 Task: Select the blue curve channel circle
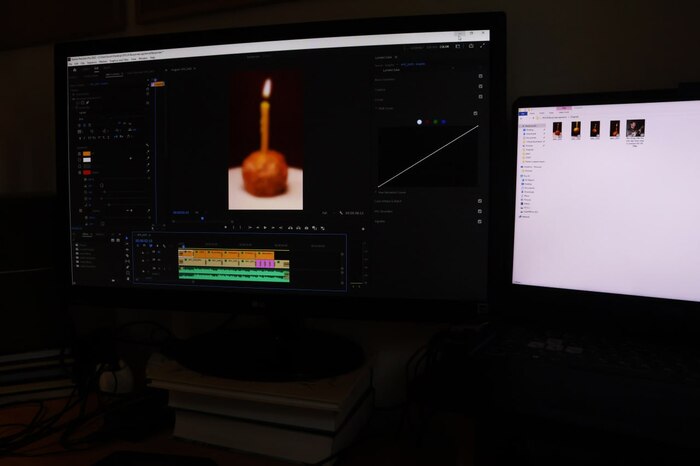click(443, 122)
